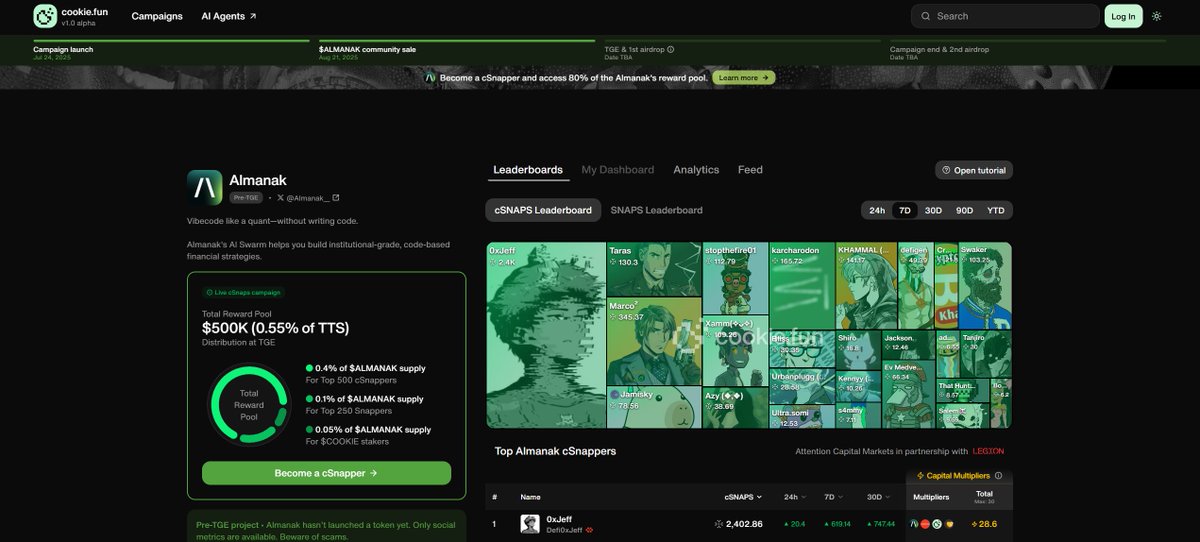
Task: Select the karcharodon tile showing 165.72
Action: [x=802, y=286]
